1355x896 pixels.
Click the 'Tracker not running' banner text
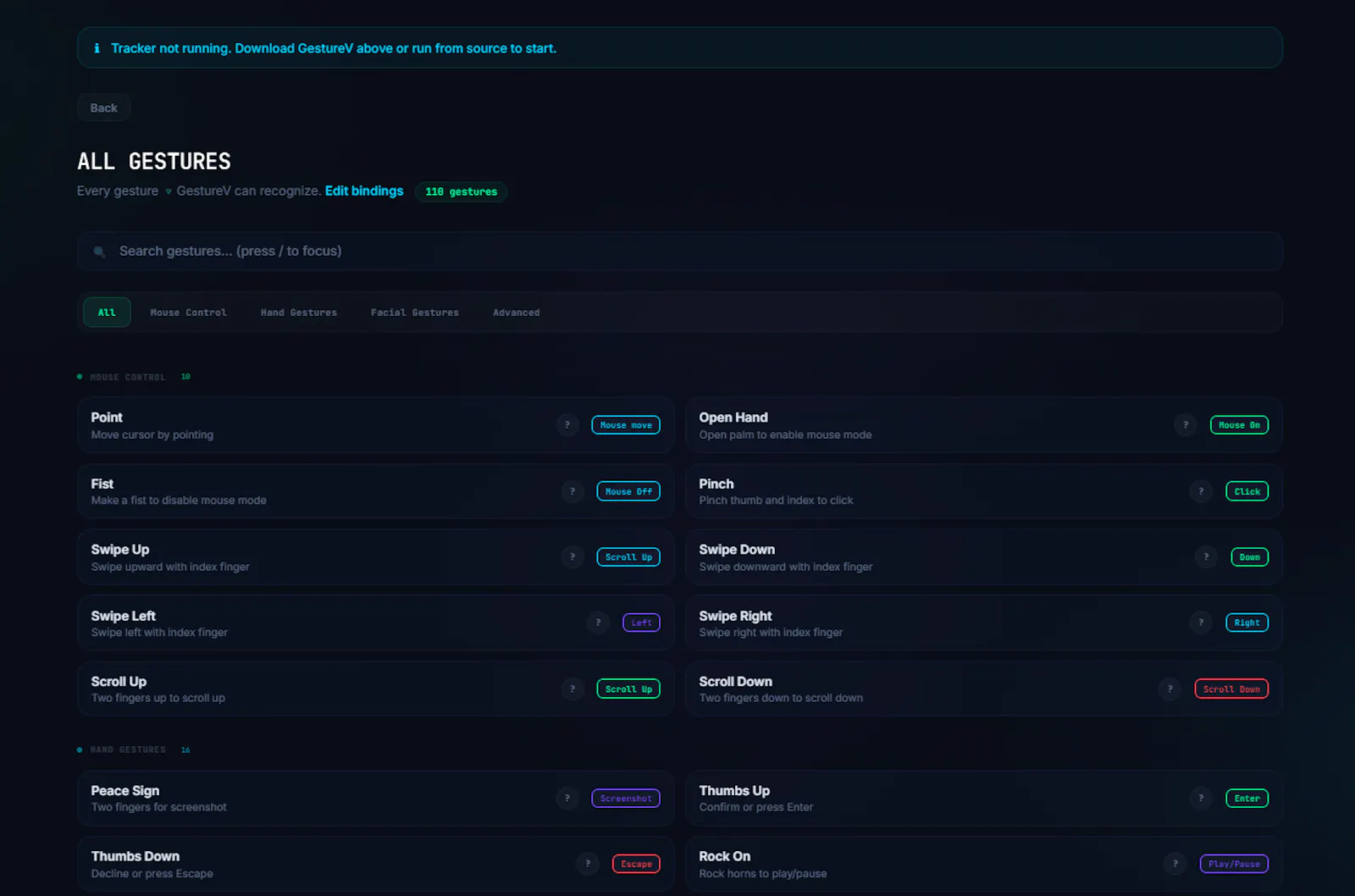[334, 48]
